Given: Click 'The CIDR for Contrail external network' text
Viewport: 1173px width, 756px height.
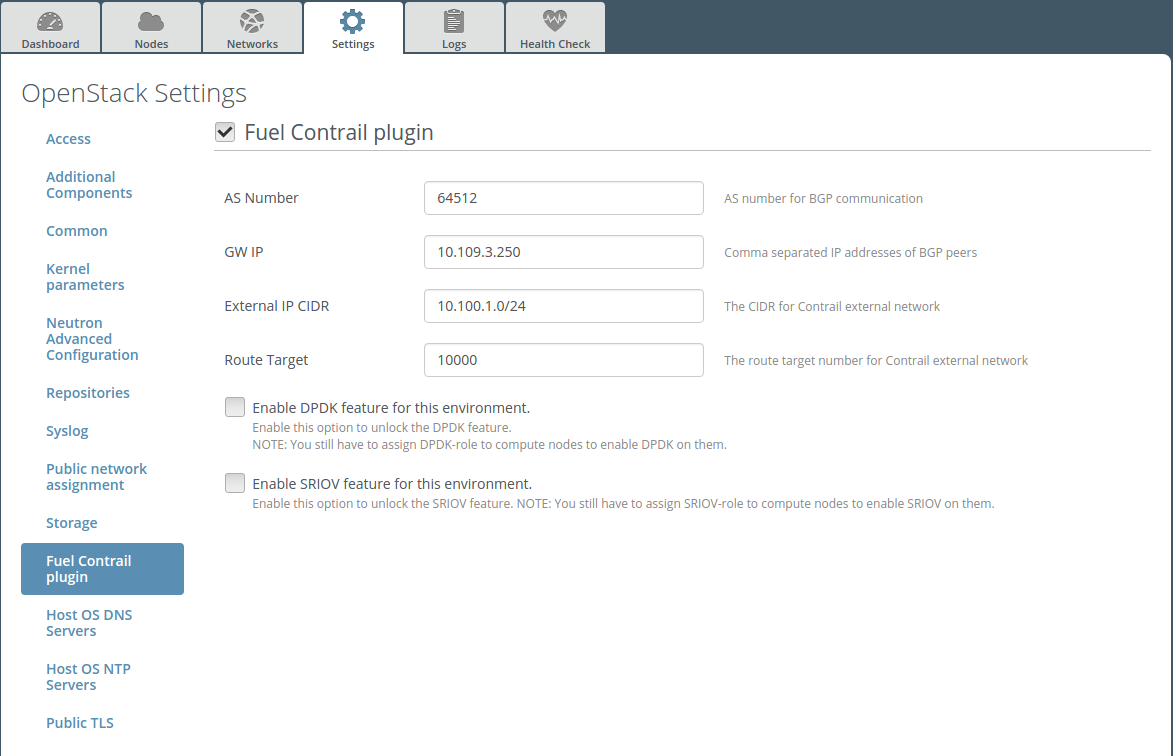Looking at the screenshot, I should [x=831, y=307].
